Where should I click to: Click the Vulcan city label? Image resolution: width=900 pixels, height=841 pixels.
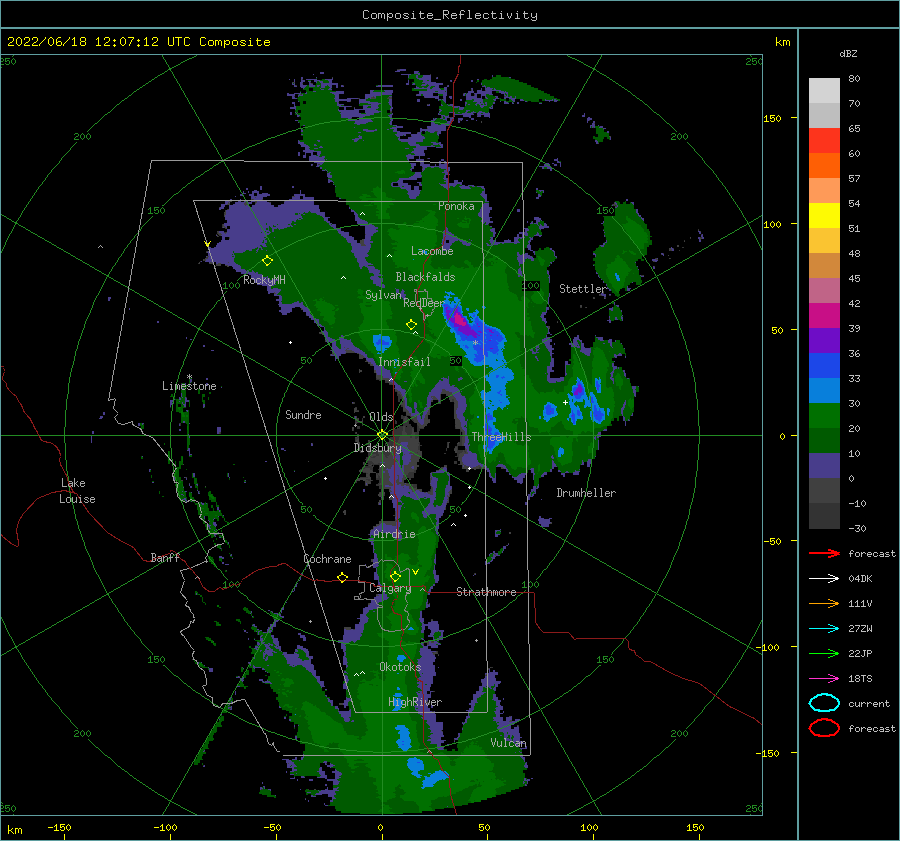(x=509, y=743)
